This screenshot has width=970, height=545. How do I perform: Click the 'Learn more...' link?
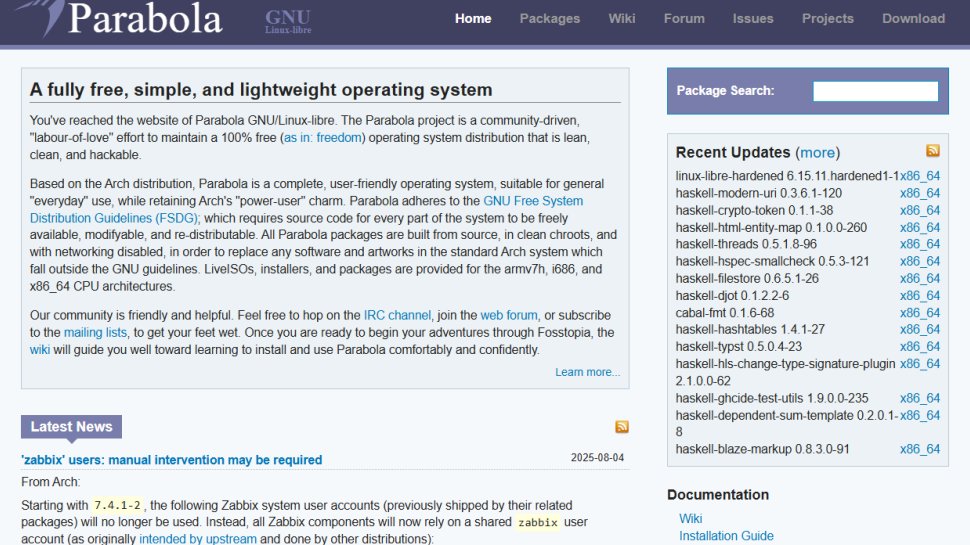587,372
